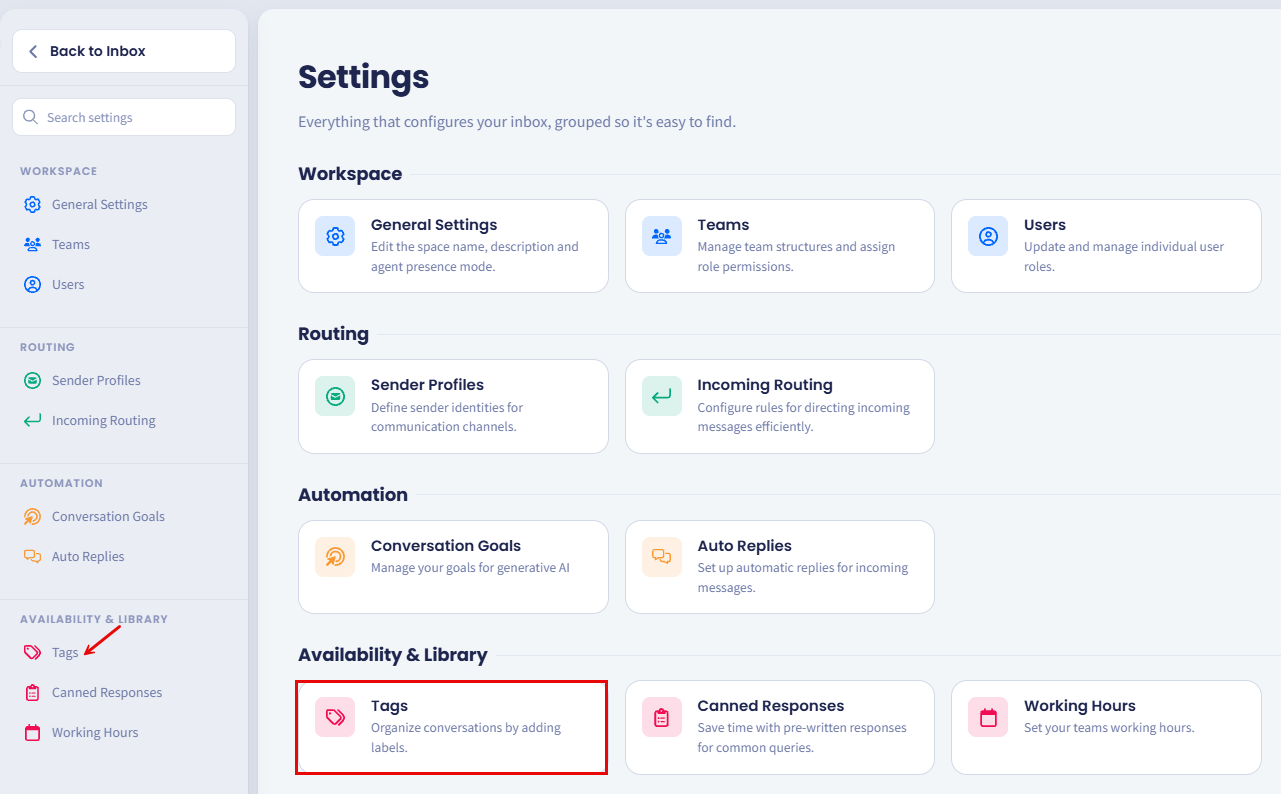Click the Users profile icon in sidebar
1281x794 pixels.
coord(32,284)
